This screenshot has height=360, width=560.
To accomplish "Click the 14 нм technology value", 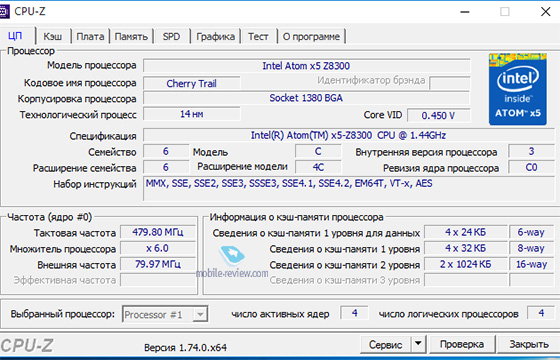I will [x=192, y=114].
